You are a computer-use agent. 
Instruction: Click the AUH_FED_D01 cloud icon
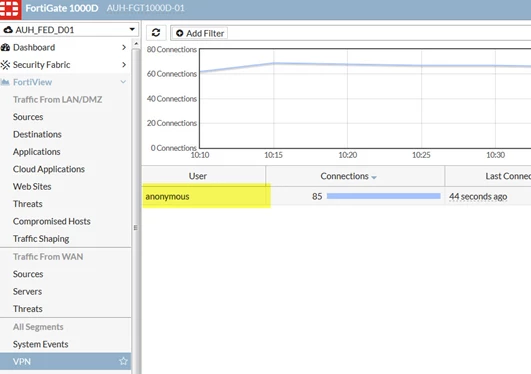[8, 30]
